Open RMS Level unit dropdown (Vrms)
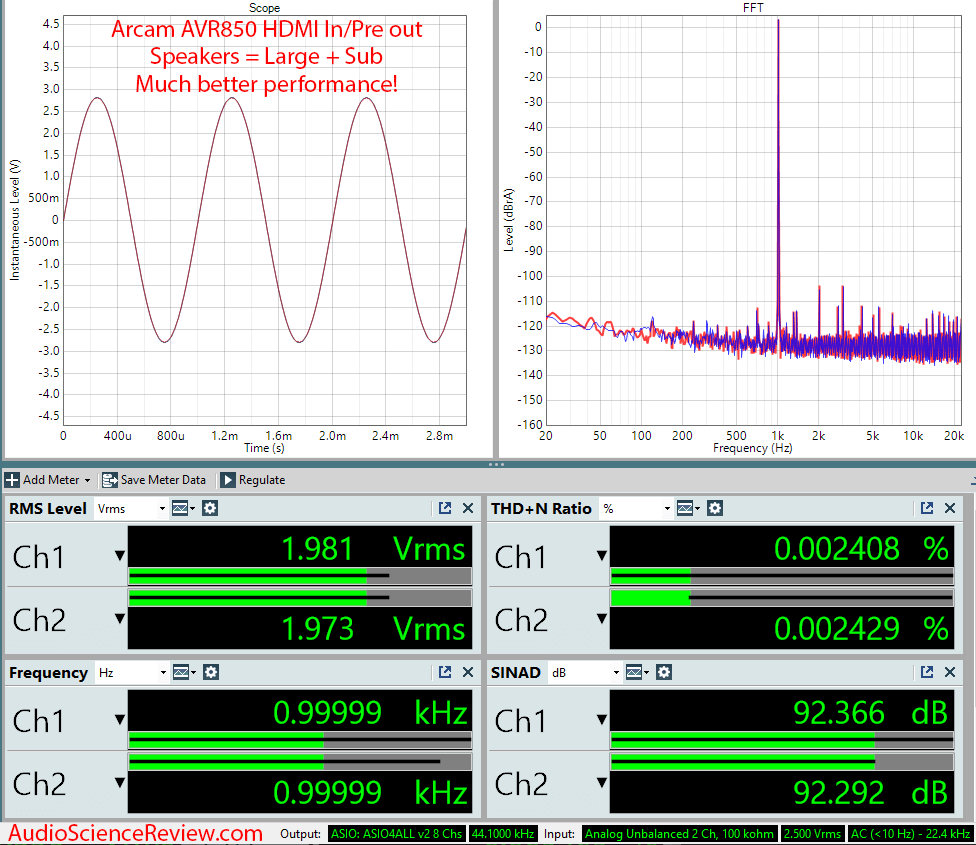The image size is (976, 845). tap(131, 508)
